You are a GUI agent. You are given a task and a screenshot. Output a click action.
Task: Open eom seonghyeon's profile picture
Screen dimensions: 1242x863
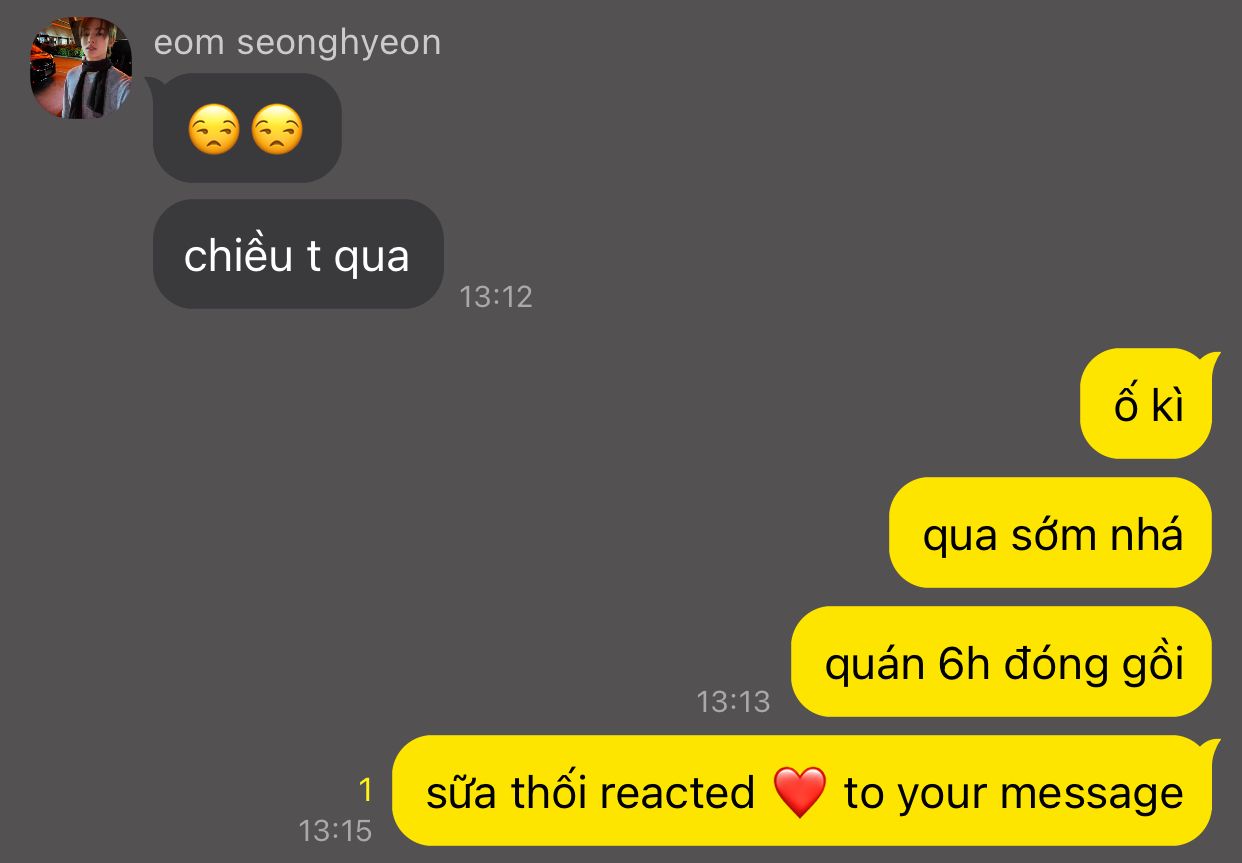pyautogui.click(x=81, y=68)
